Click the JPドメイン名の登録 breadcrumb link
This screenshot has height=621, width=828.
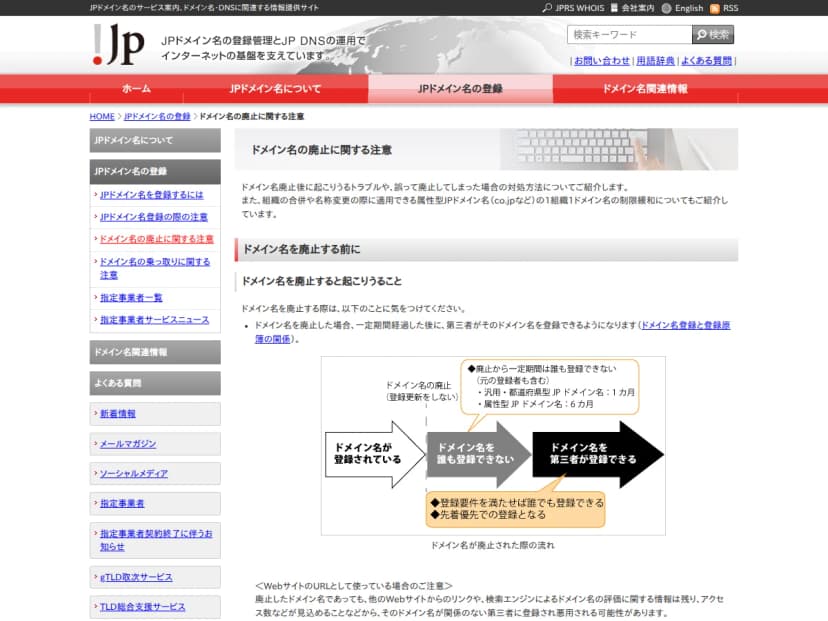(x=157, y=116)
